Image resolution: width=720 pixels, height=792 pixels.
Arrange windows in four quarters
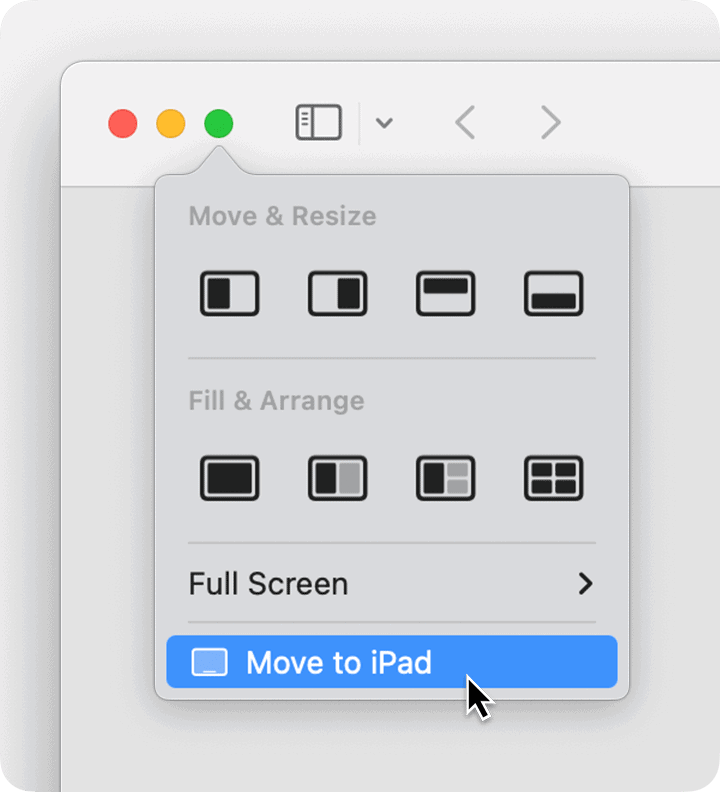click(554, 478)
